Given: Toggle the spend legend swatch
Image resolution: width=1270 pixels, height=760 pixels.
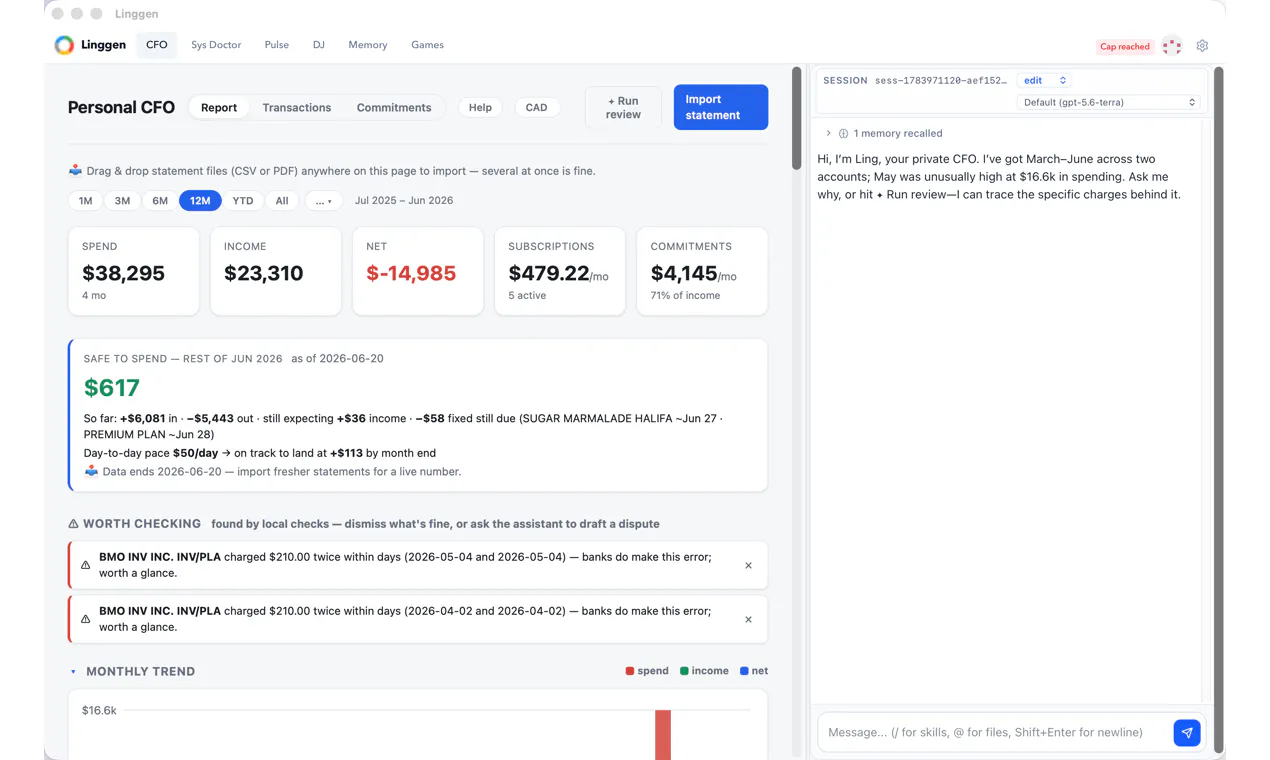Looking at the screenshot, I should [630, 672].
